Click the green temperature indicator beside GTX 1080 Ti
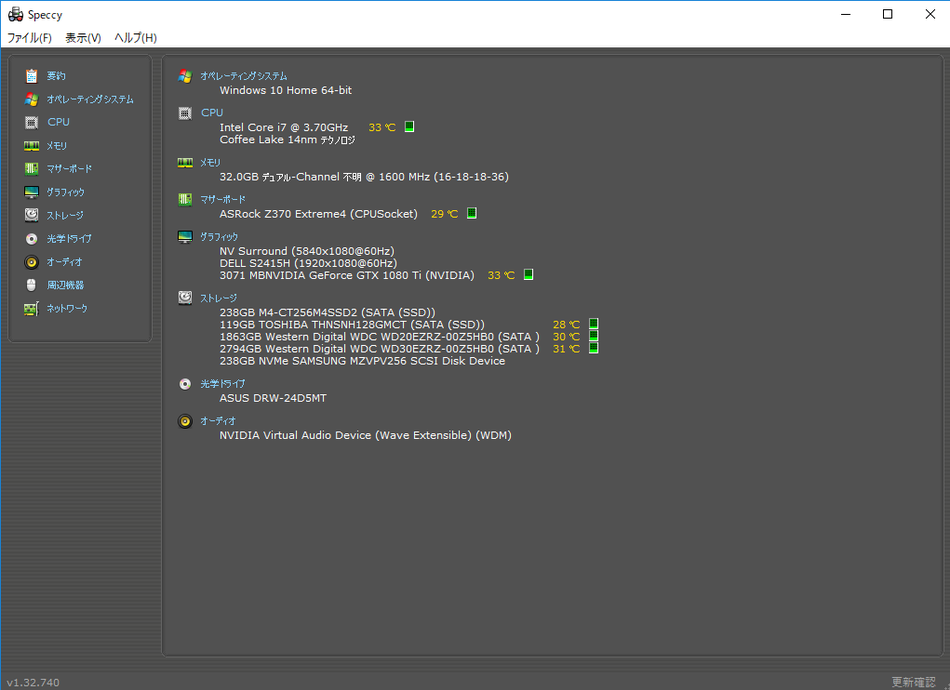 [x=528, y=274]
